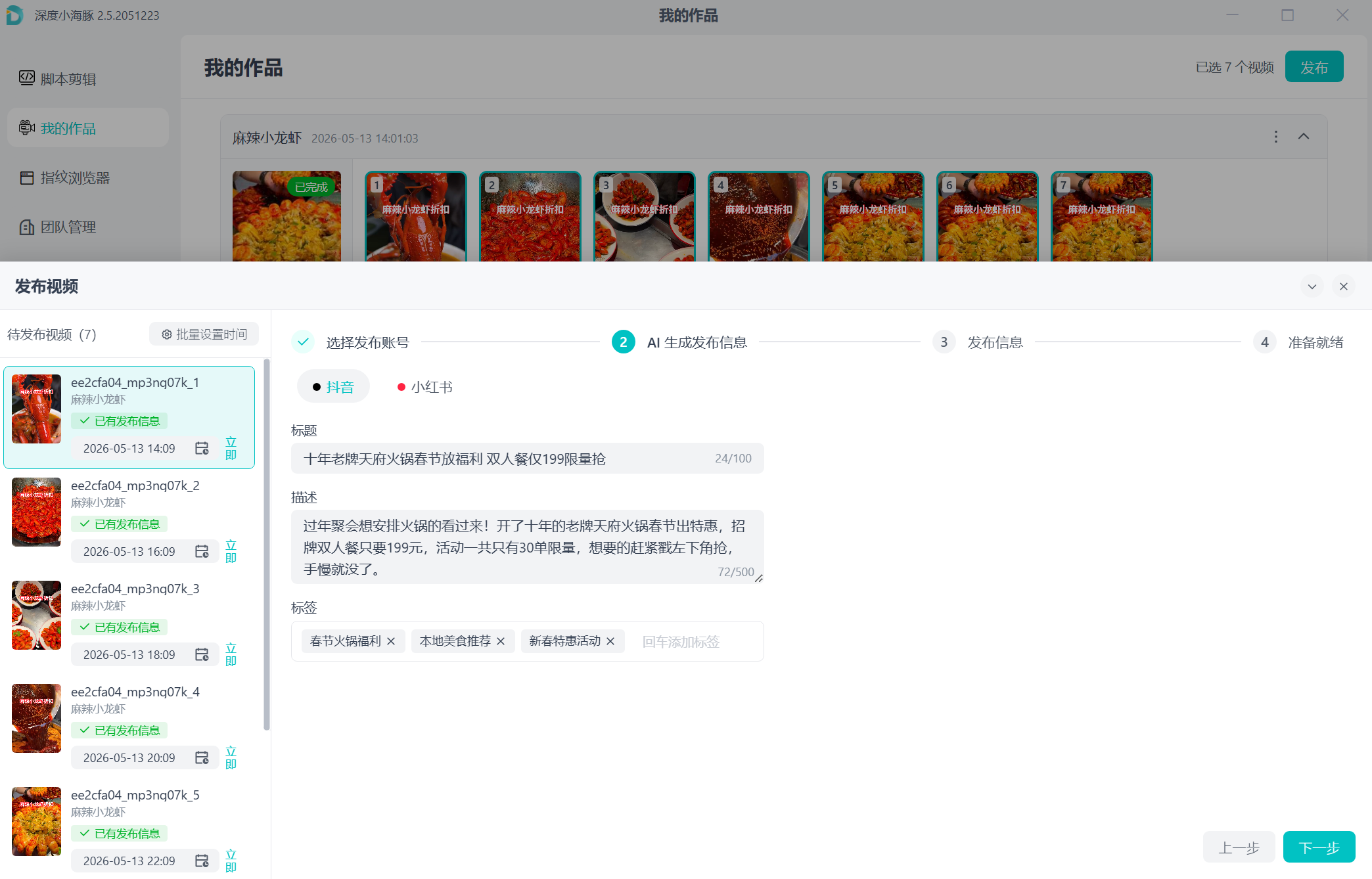Toggle selection of video thumbnail 2

(x=530, y=216)
